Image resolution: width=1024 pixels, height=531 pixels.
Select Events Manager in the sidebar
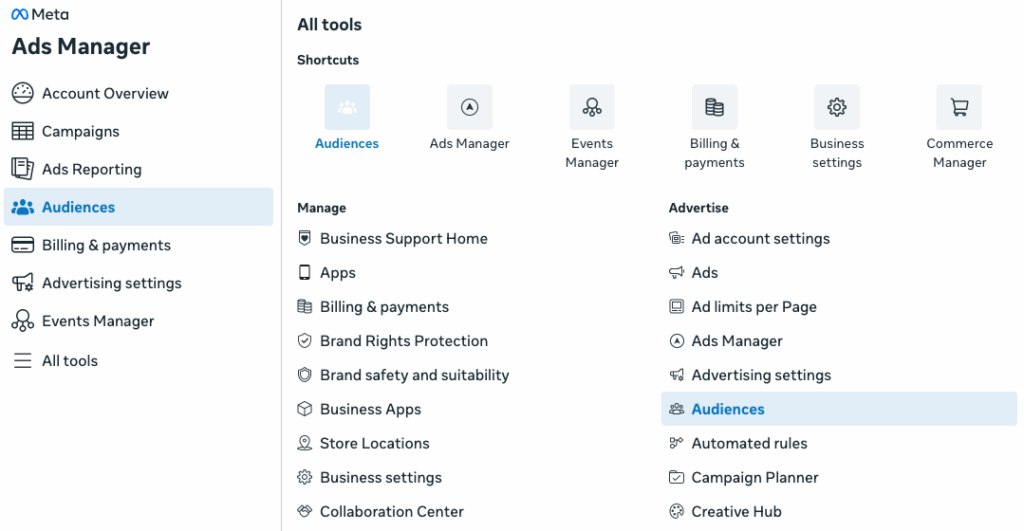point(138,321)
